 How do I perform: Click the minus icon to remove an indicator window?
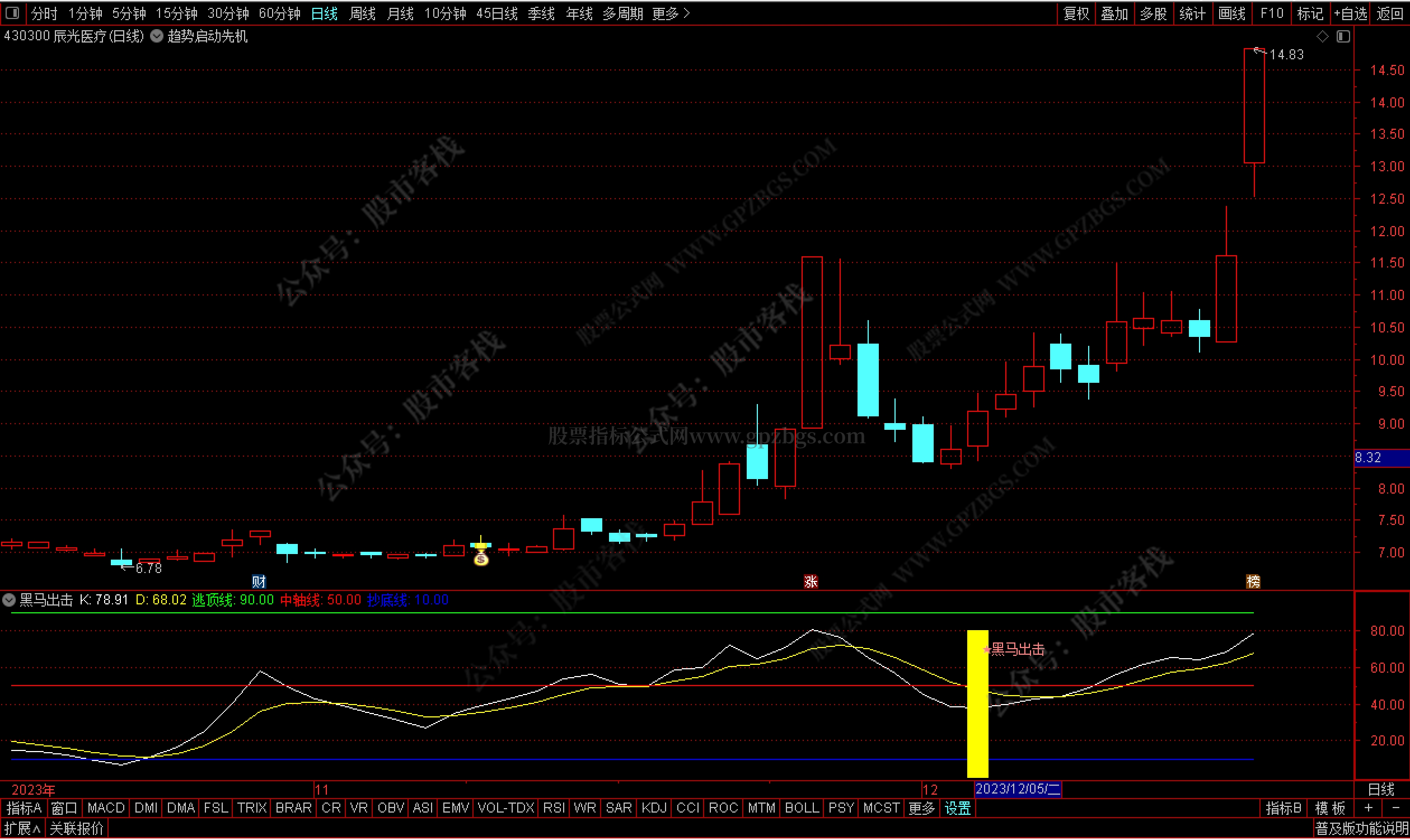(x=1395, y=808)
